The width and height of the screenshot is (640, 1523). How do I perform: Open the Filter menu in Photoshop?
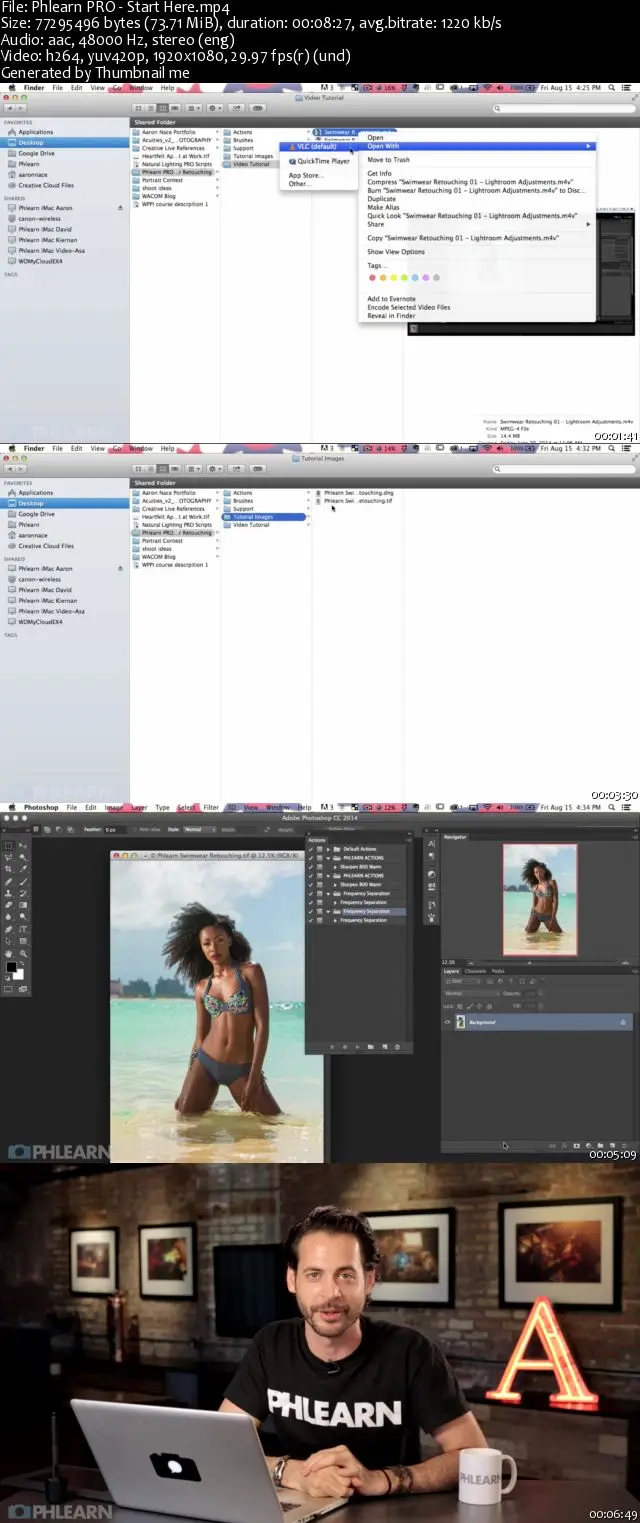211,807
